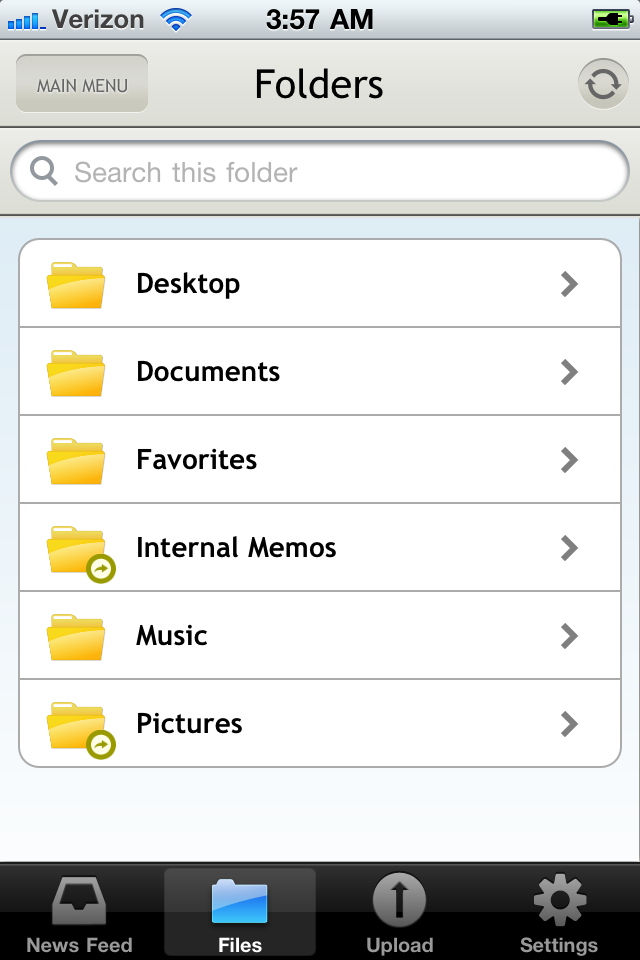Open the Music folder label
This screenshot has width=640, height=960.
(x=172, y=636)
